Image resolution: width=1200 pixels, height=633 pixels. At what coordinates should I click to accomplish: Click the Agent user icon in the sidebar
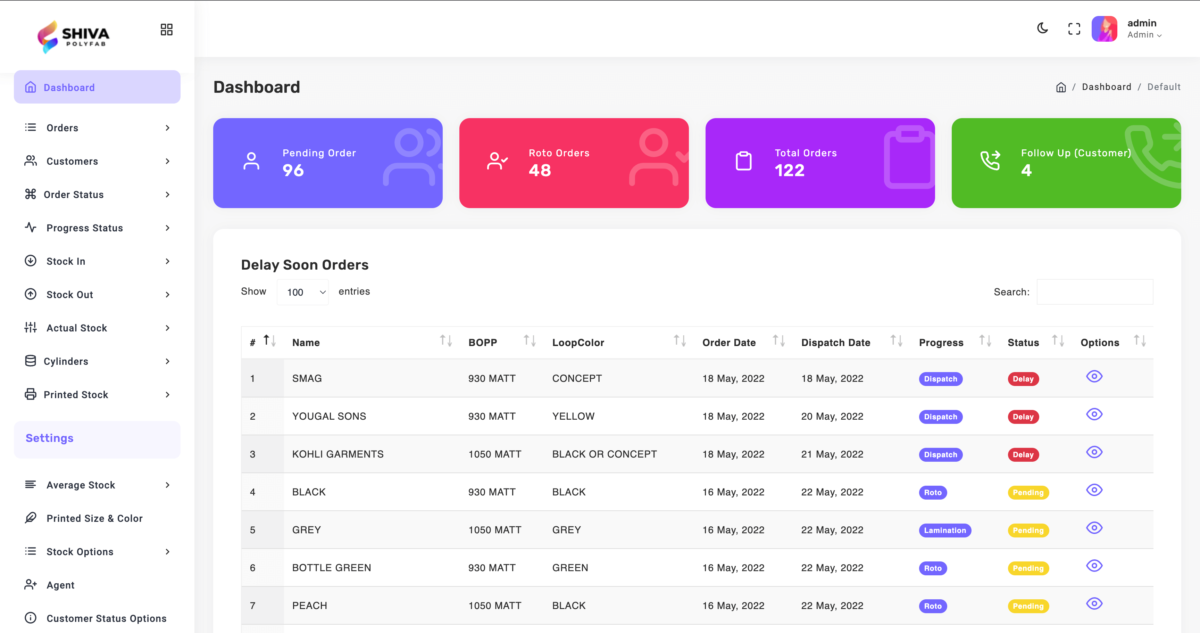click(29, 585)
